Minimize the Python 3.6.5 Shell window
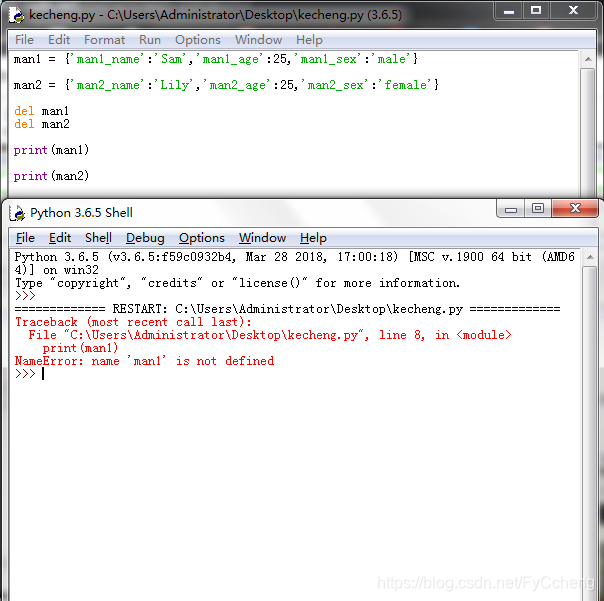The height and width of the screenshot is (601, 604). pyautogui.click(x=511, y=209)
